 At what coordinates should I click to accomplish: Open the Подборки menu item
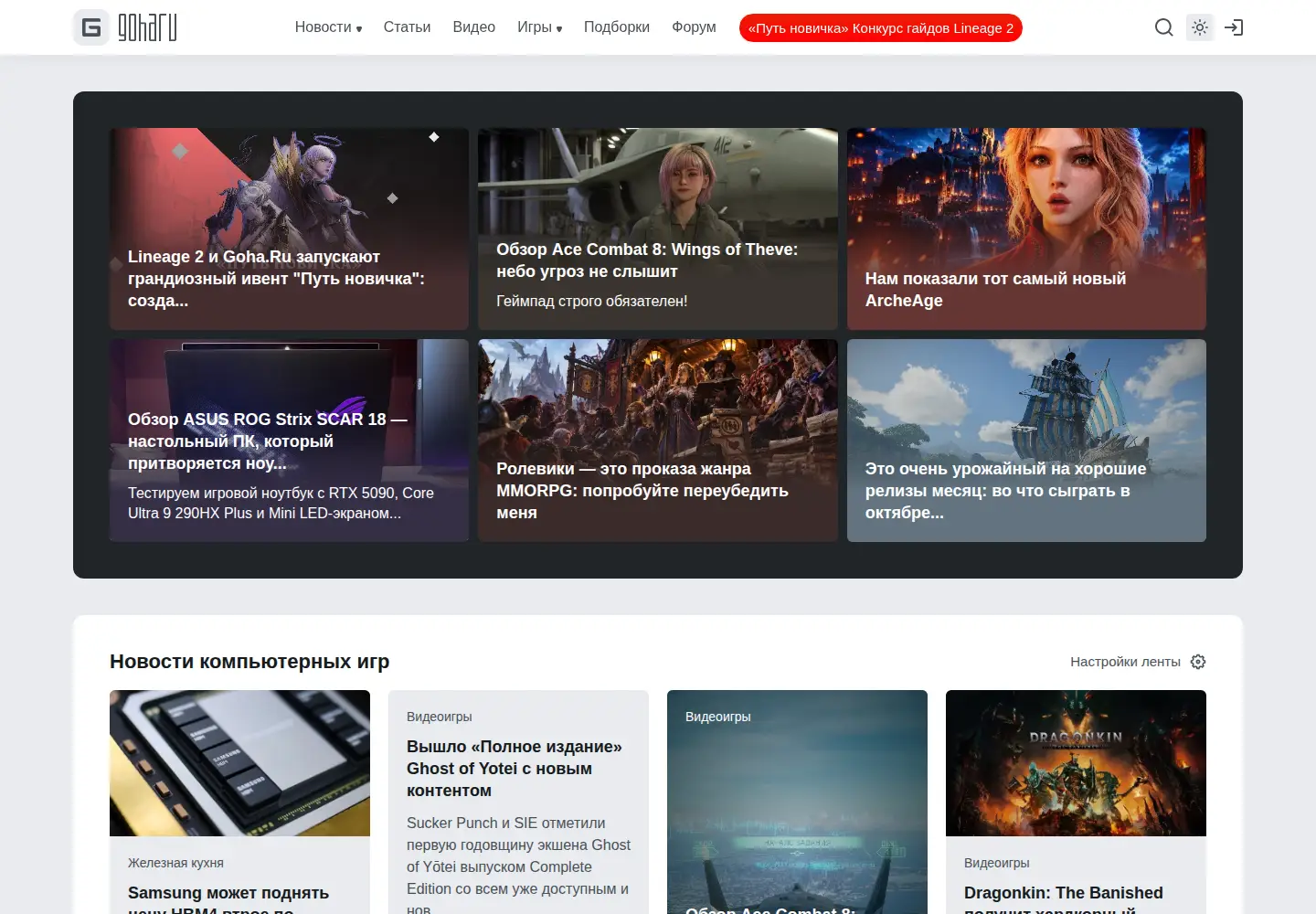tap(617, 27)
